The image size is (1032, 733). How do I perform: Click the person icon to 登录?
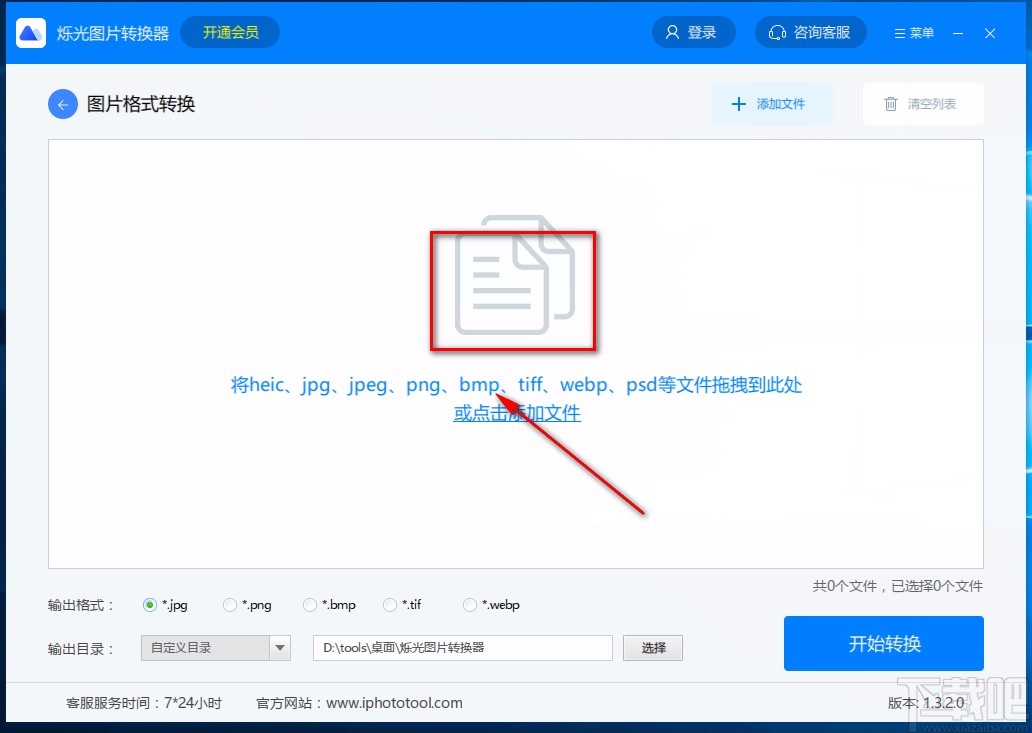(671, 32)
